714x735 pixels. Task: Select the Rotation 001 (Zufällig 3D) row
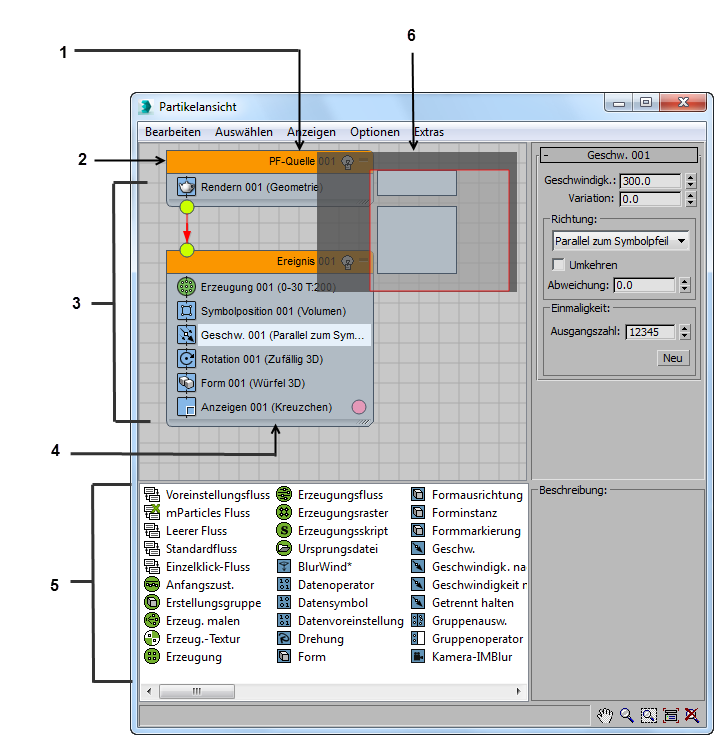pos(270,359)
